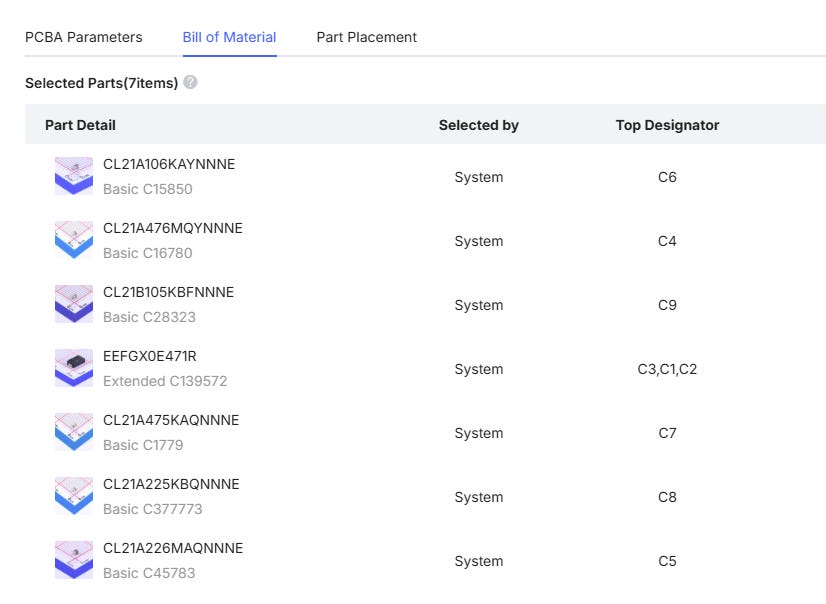Open the CL21A106KAYNNNE part thumbnail
Screen dimensions: 826x604
(74, 176)
